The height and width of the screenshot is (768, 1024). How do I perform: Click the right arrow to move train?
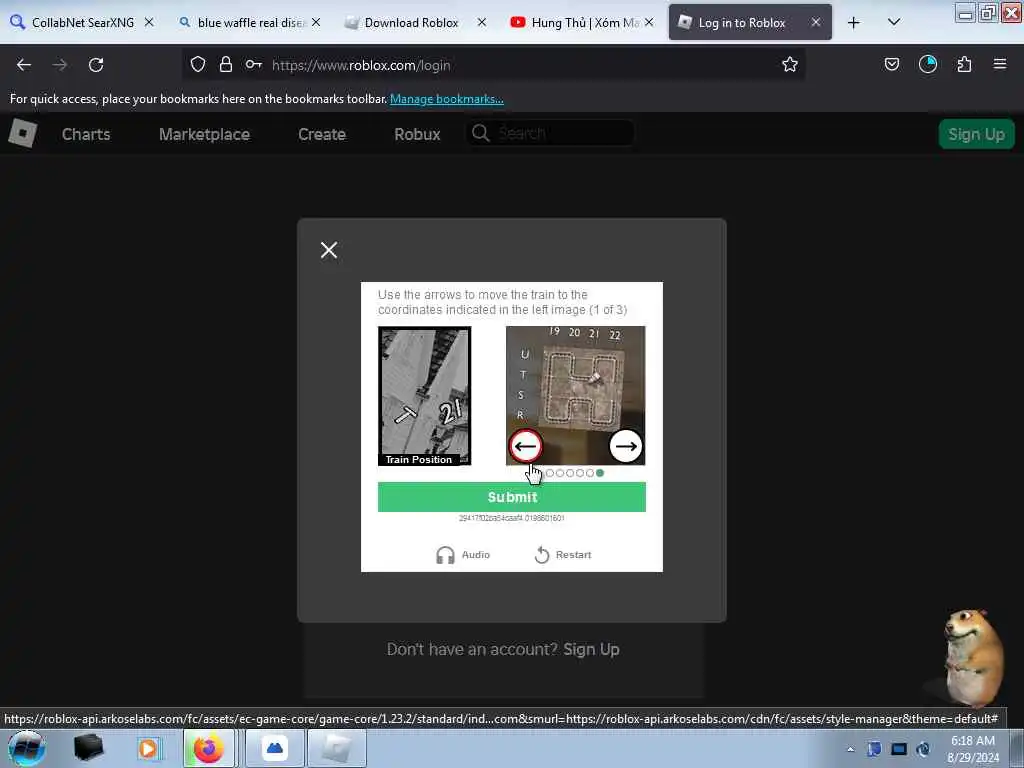pyautogui.click(x=626, y=446)
